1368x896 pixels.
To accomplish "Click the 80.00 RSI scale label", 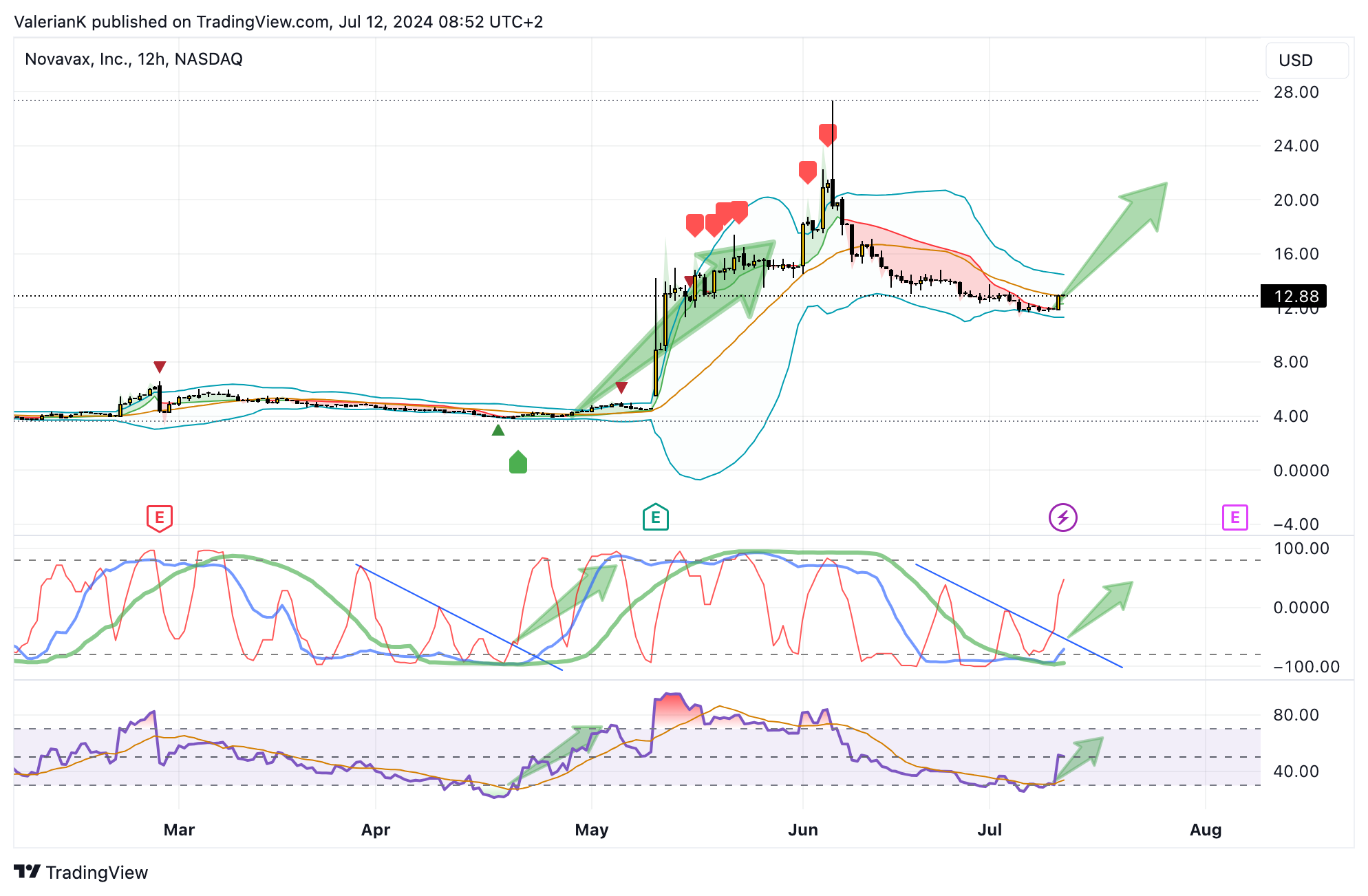I will pyautogui.click(x=1296, y=715).
